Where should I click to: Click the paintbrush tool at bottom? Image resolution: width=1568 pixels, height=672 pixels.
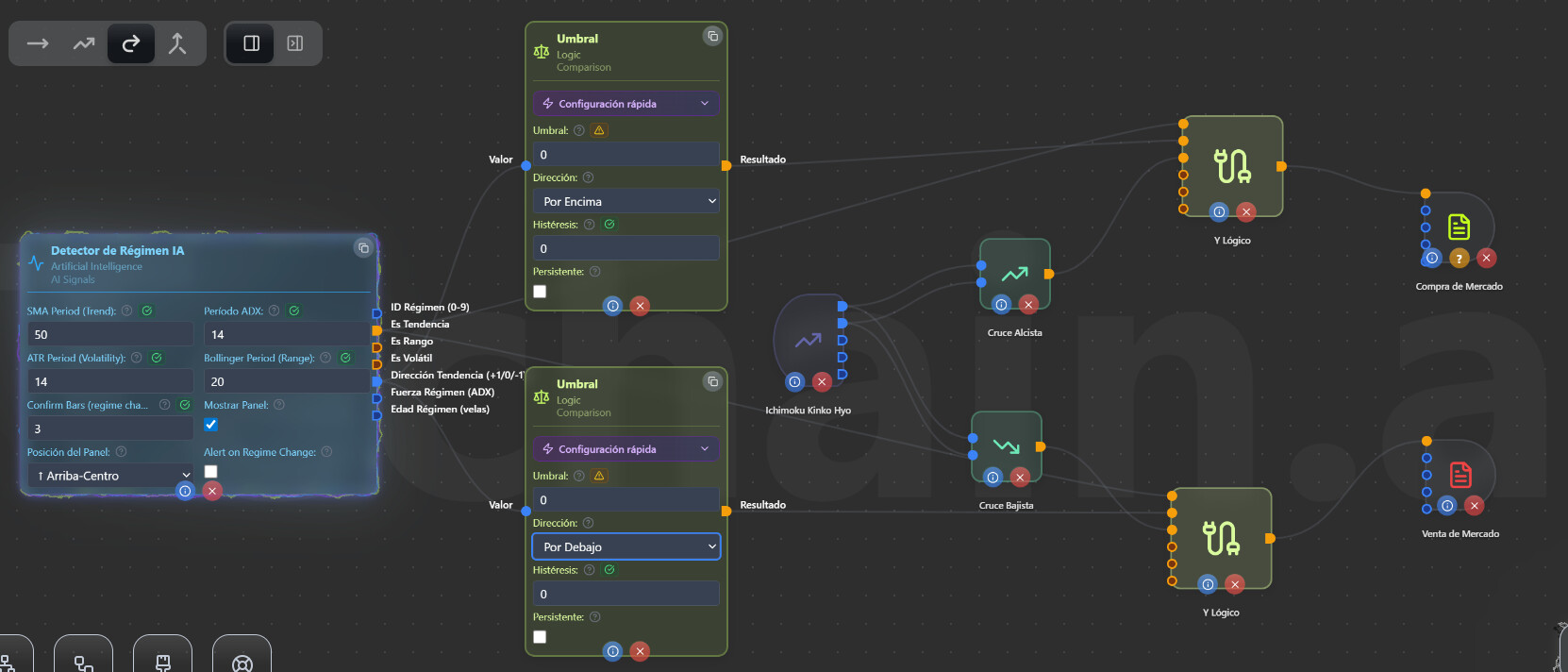tap(163, 663)
